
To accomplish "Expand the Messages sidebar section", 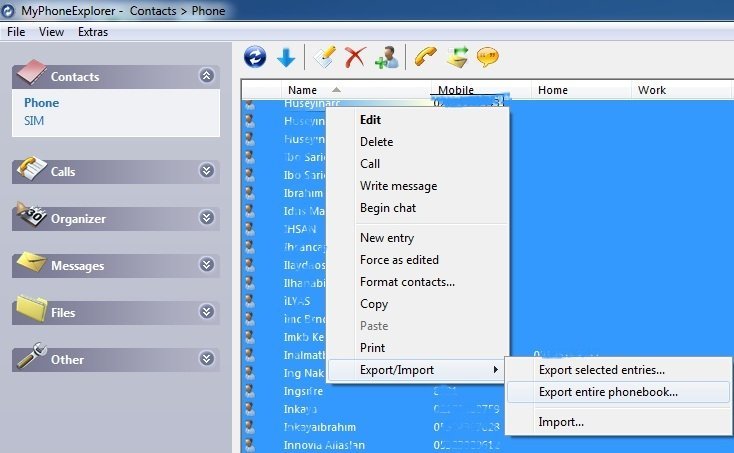I will click(x=206, y=265).
